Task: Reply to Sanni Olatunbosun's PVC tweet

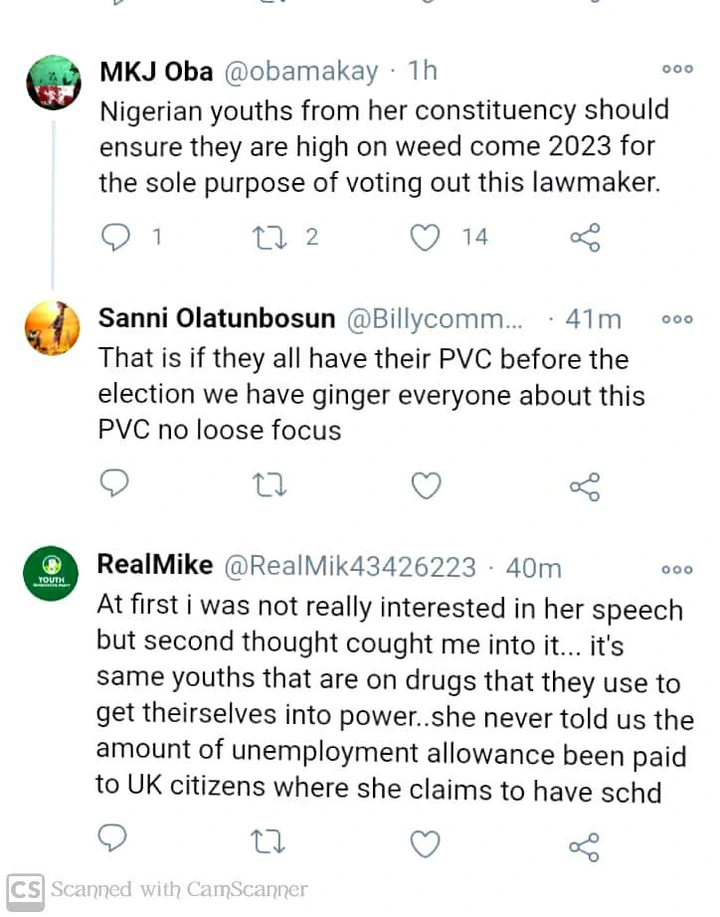Action: 115,485
